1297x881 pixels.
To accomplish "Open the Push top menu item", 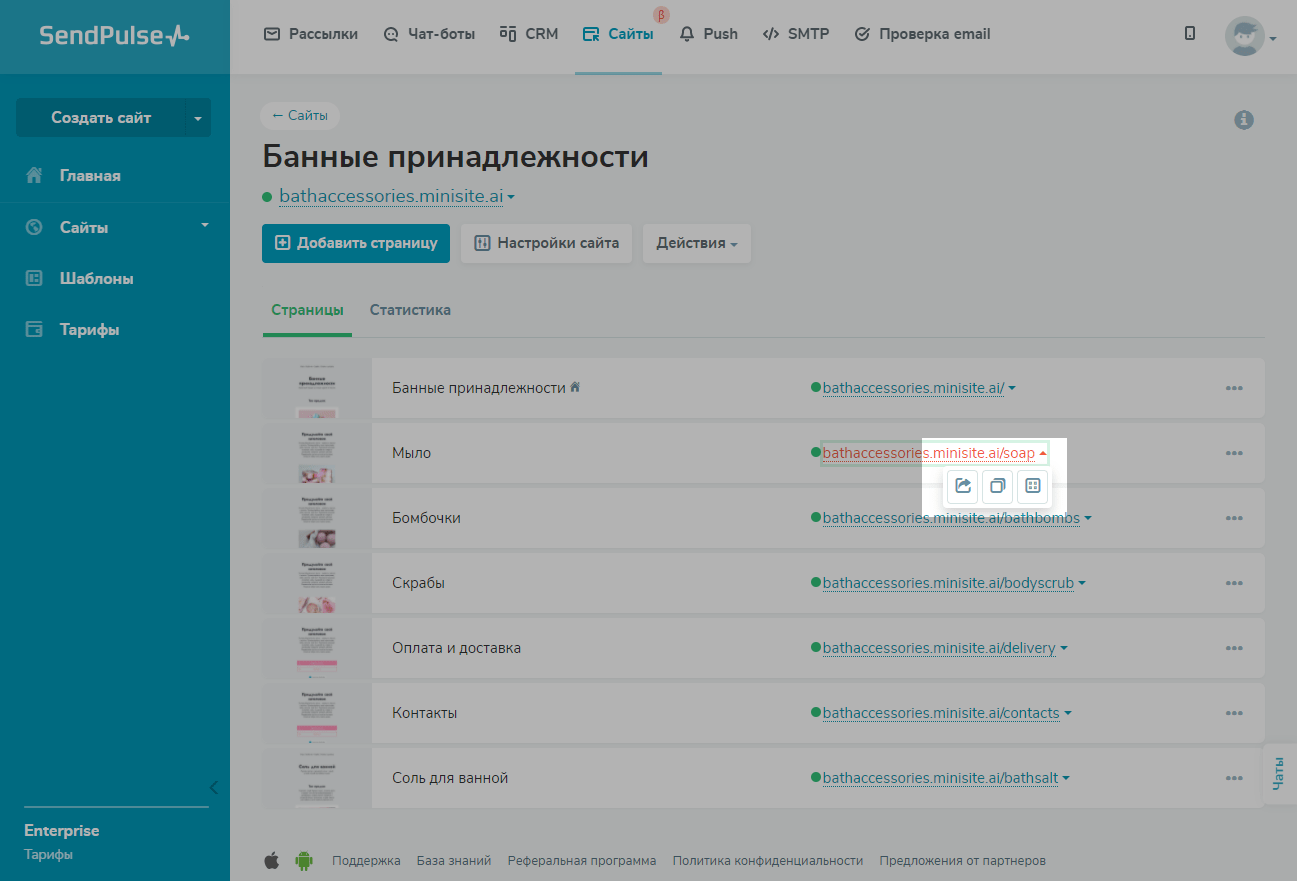I will coord(708,34).
